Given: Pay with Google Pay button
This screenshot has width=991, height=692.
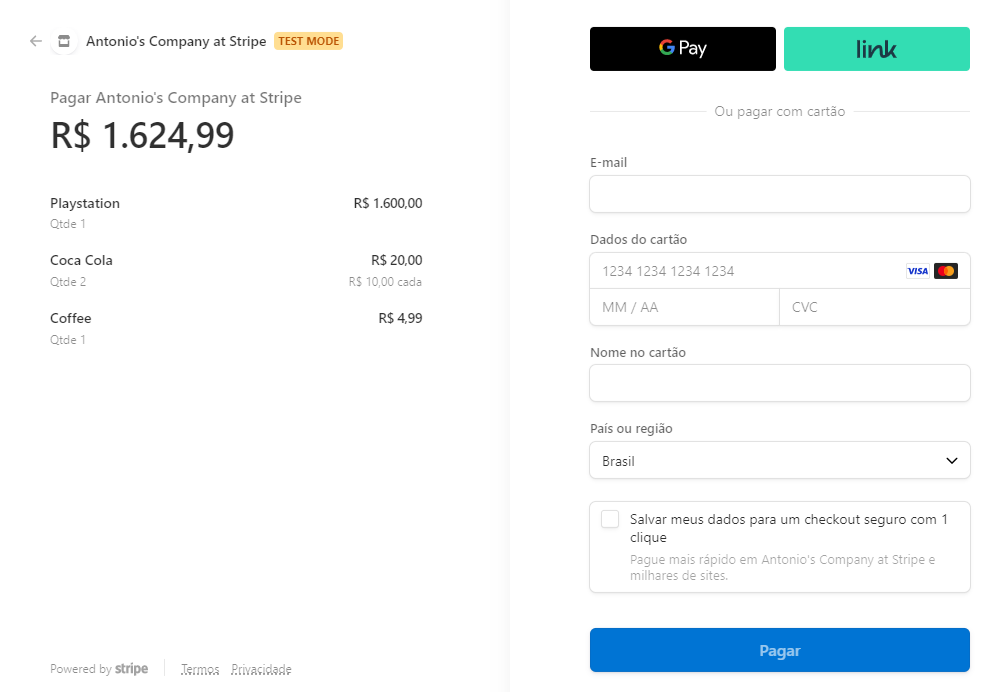Looking at the screenshot, I should coord(683,49).
